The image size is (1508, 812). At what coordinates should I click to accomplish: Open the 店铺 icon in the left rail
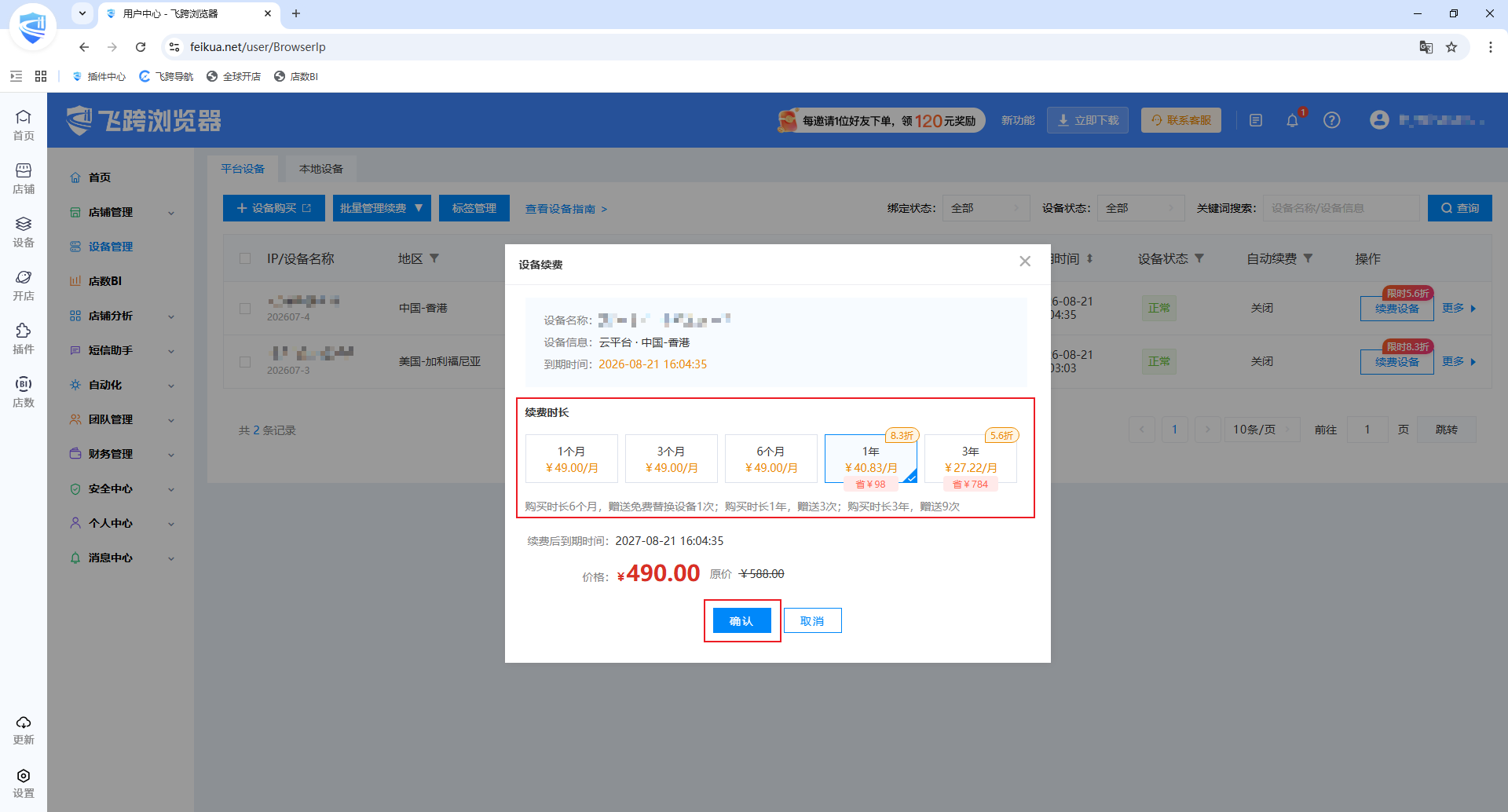[24, 178]
